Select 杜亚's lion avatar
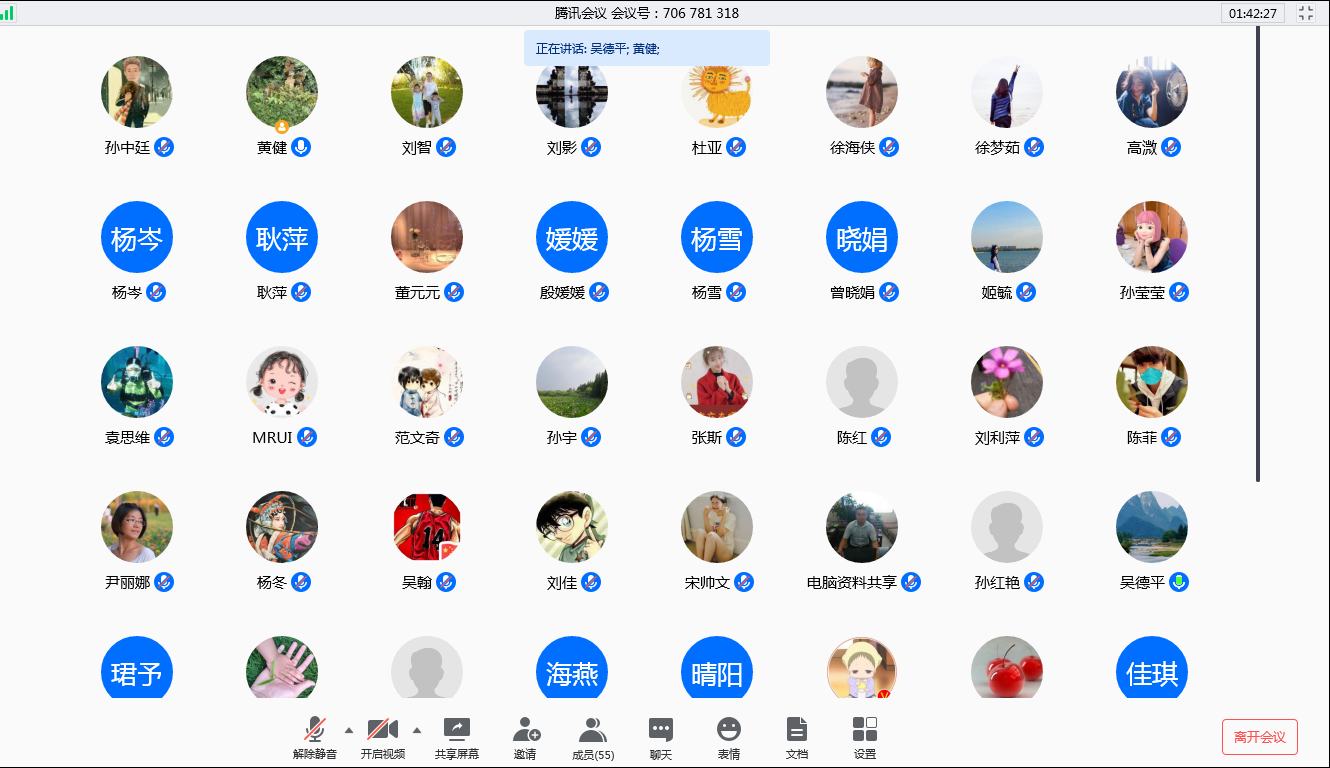 pos(717,92)
